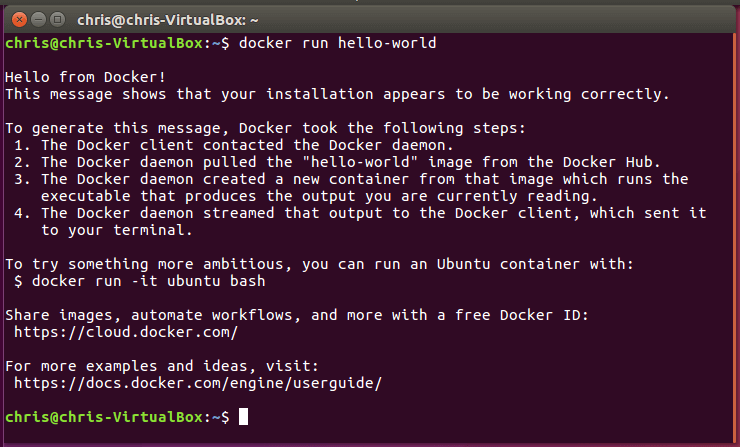This screenshot has width=740, height=447.
Task: Click the bottom chris@chris-VirtualBox prompt
Action: coord(118,417)
